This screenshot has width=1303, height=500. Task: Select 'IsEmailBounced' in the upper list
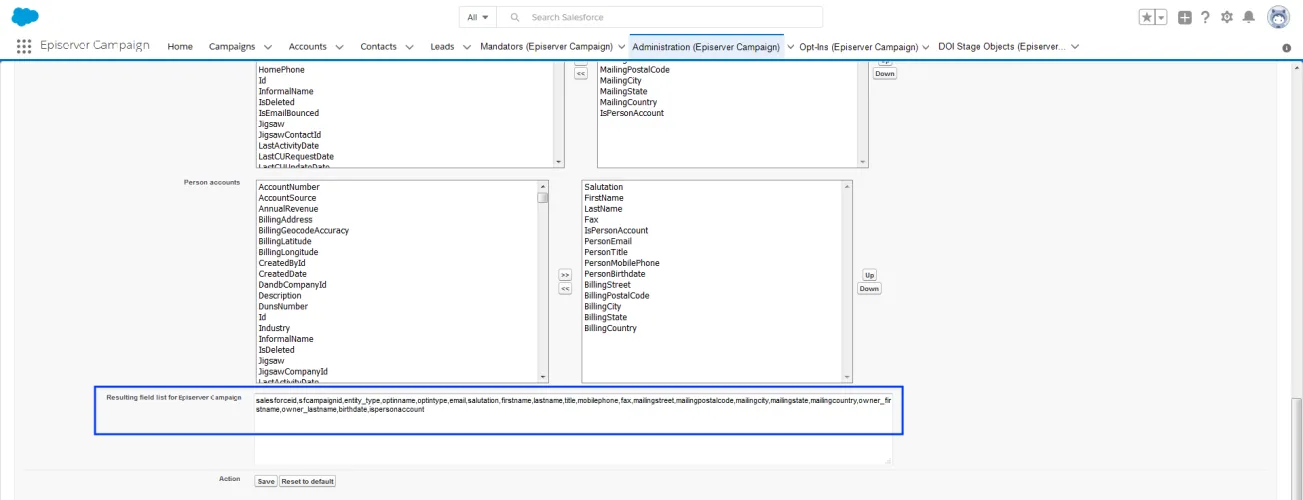click(x=289, y=113)
